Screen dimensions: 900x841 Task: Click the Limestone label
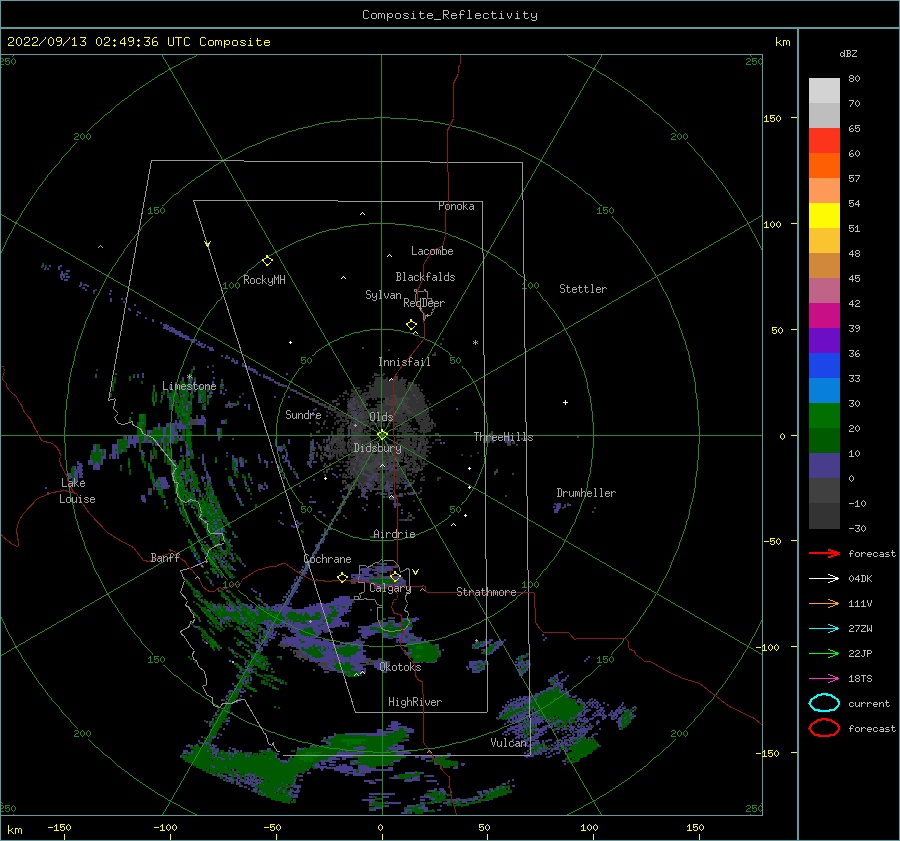(x=189, y=386)
